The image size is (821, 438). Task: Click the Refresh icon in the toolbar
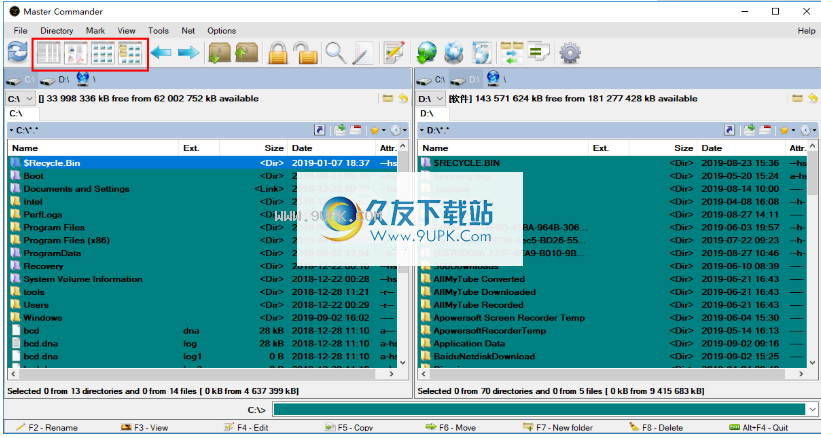[x=17, y=53]
